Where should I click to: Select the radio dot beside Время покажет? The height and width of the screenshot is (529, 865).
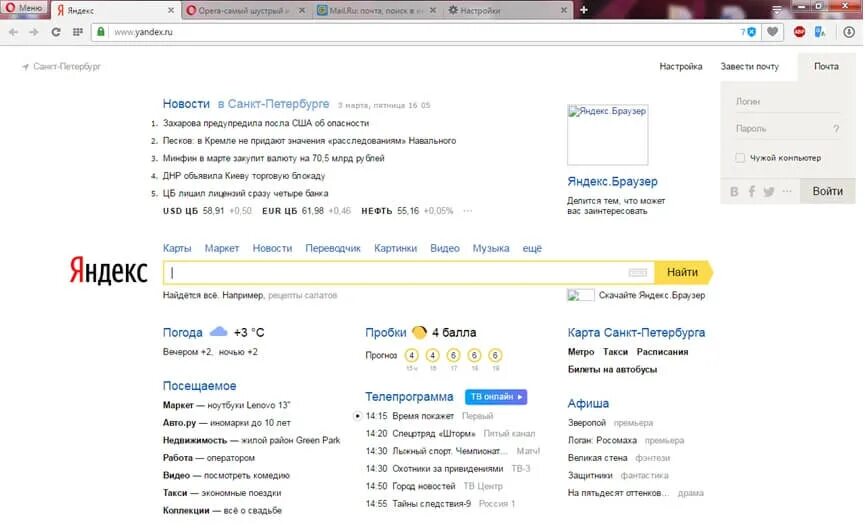(357, 416)
